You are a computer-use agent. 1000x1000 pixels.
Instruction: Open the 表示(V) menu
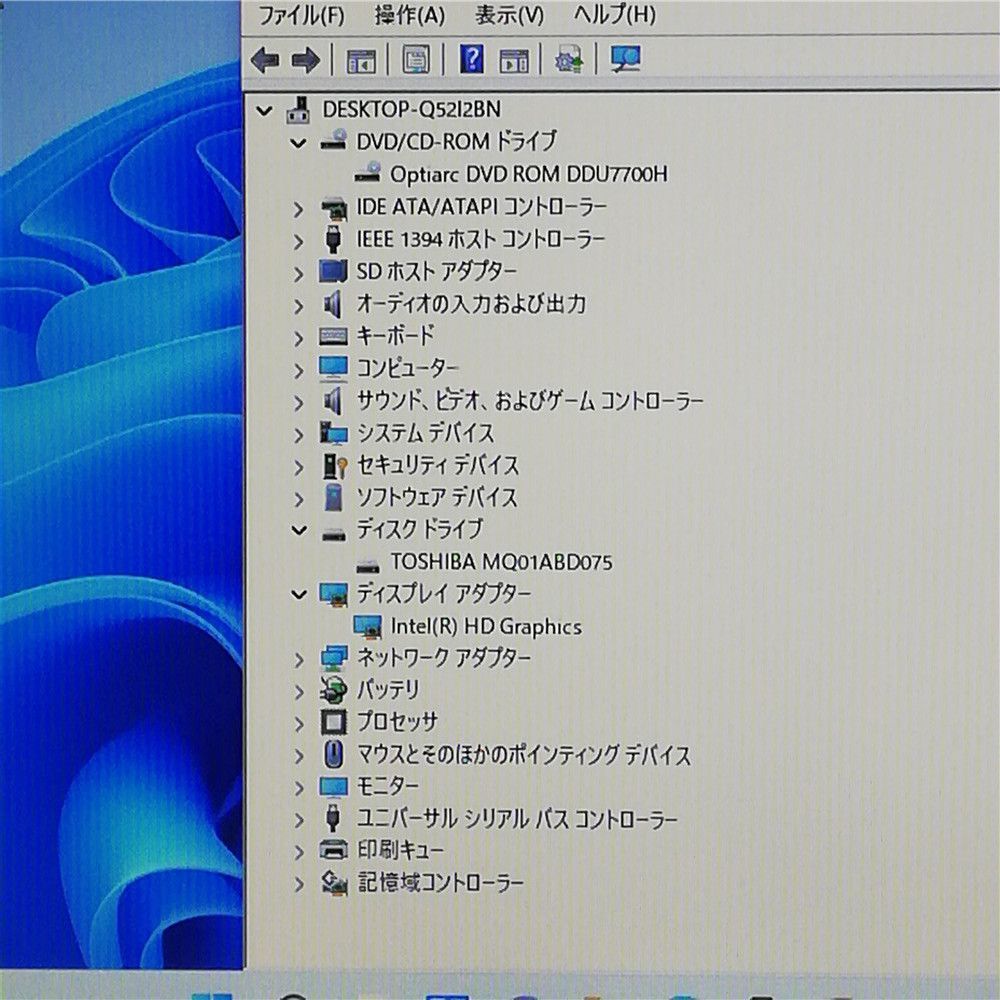click(510, 15)
